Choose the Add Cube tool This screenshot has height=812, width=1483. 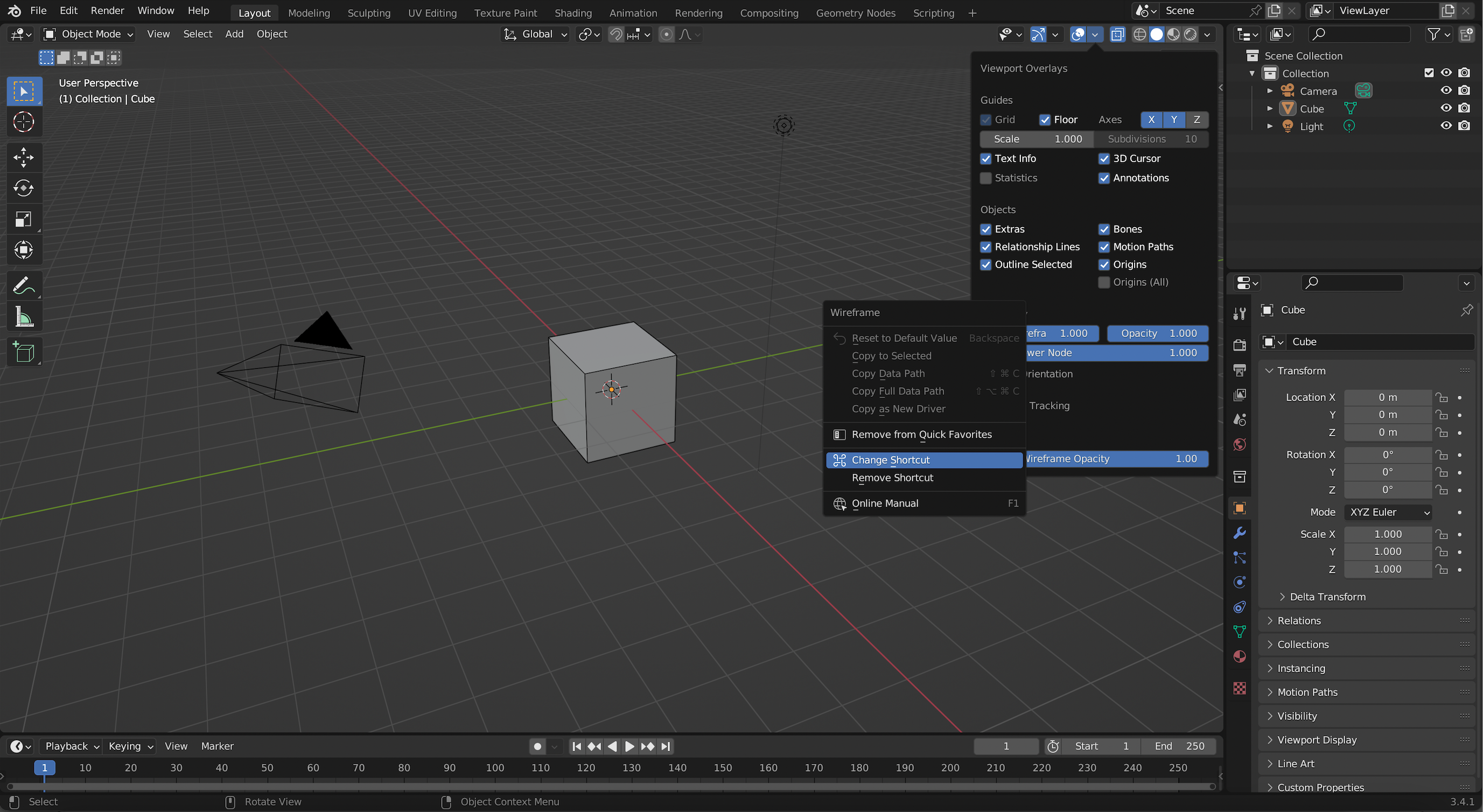(24, 352)
